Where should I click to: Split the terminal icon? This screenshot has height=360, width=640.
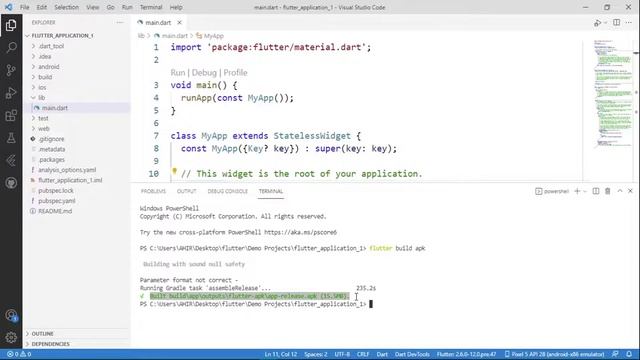pyautogui.click(x=596, y=191)
